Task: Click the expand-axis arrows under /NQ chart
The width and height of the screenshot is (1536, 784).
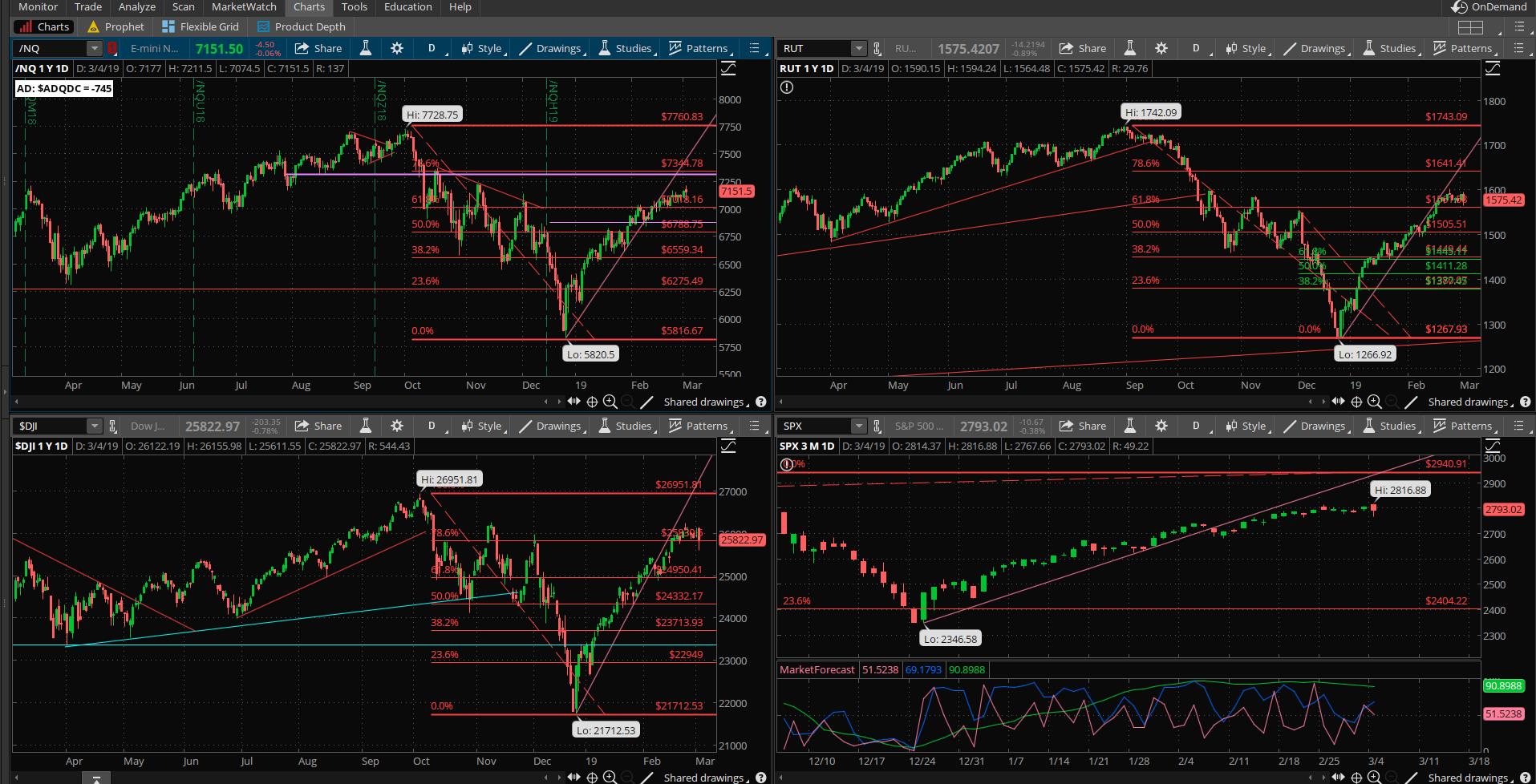Action: click(573, 401)
